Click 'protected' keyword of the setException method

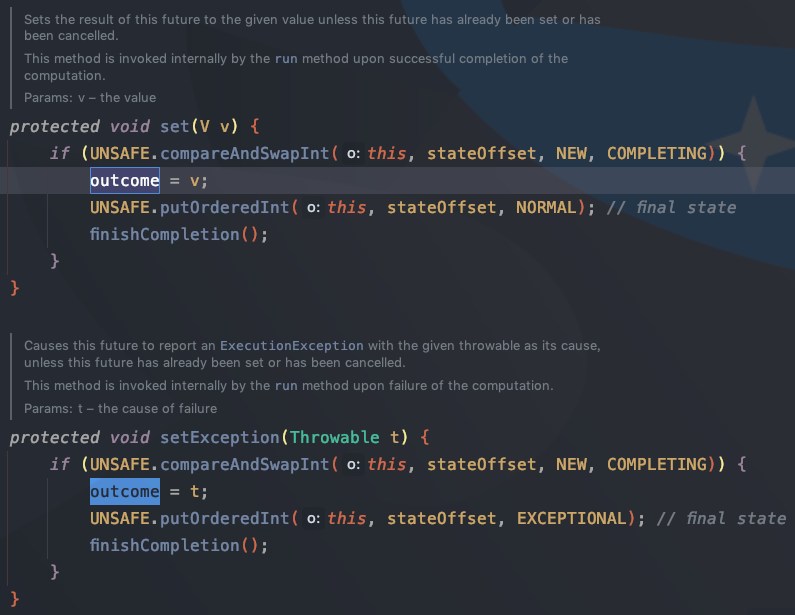pyautogui.click(x=55, y=437)
